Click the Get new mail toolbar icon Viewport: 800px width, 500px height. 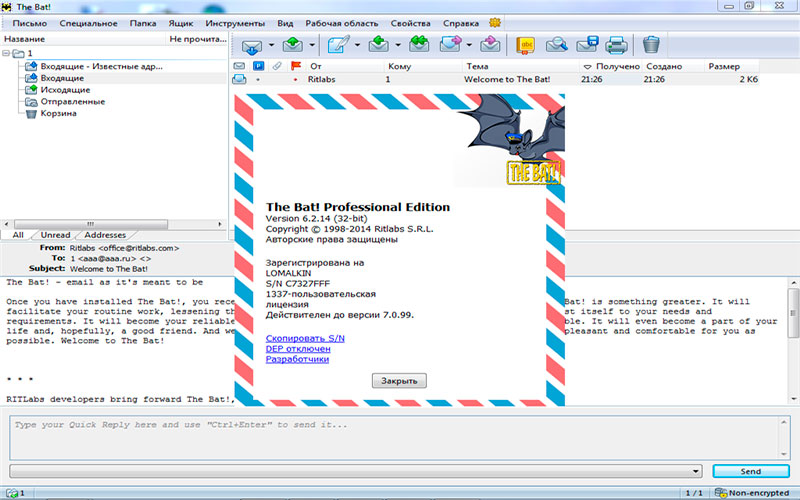(x=252, y=45)
